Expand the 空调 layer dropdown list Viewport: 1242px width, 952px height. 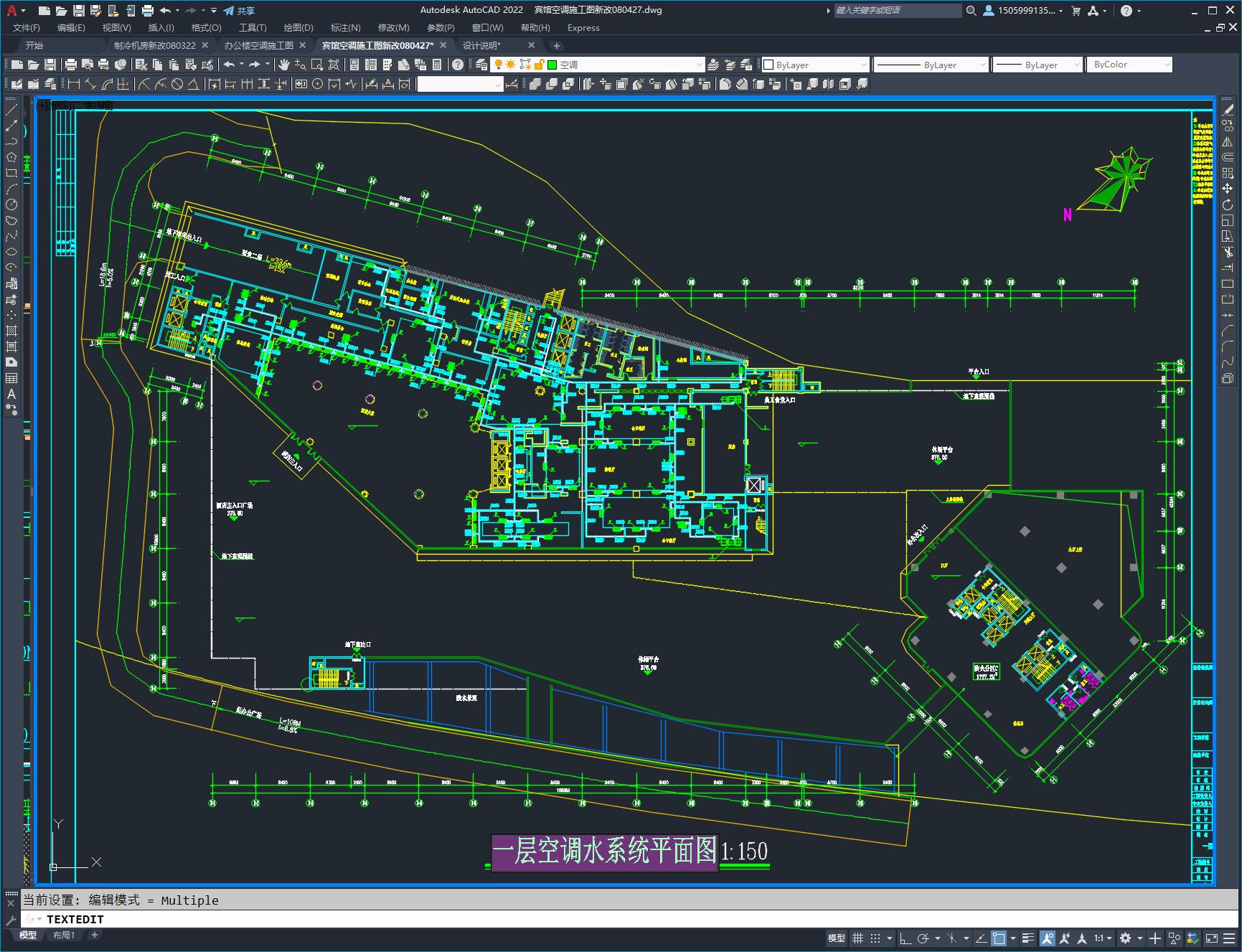pos(700,65)
